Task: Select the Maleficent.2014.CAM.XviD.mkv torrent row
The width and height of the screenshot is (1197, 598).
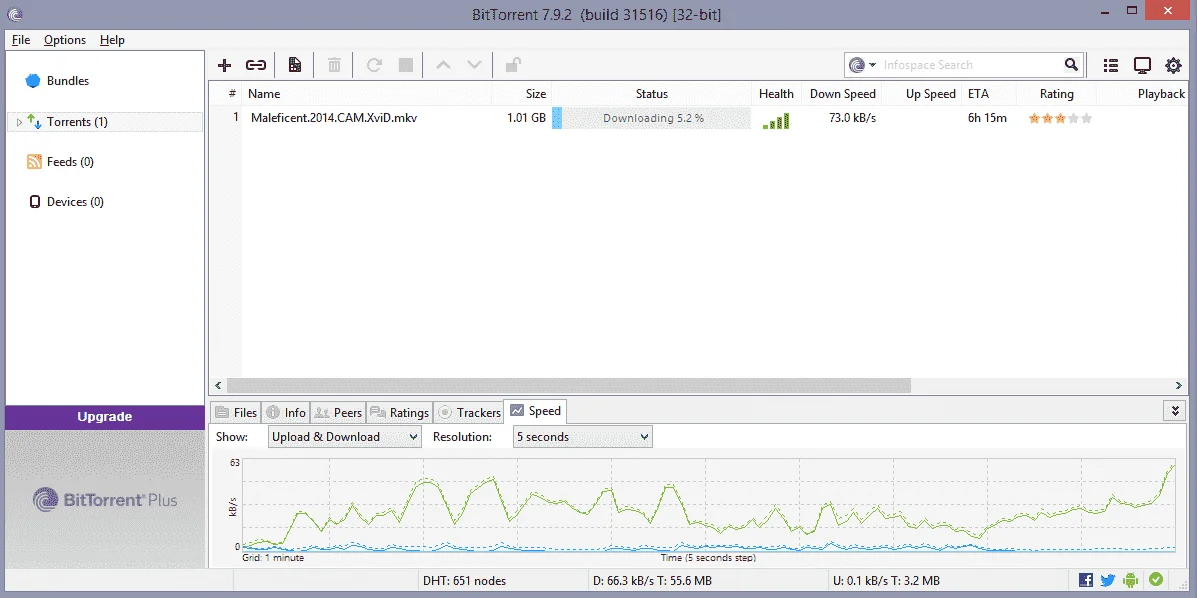Action: (x=699, y=118)
